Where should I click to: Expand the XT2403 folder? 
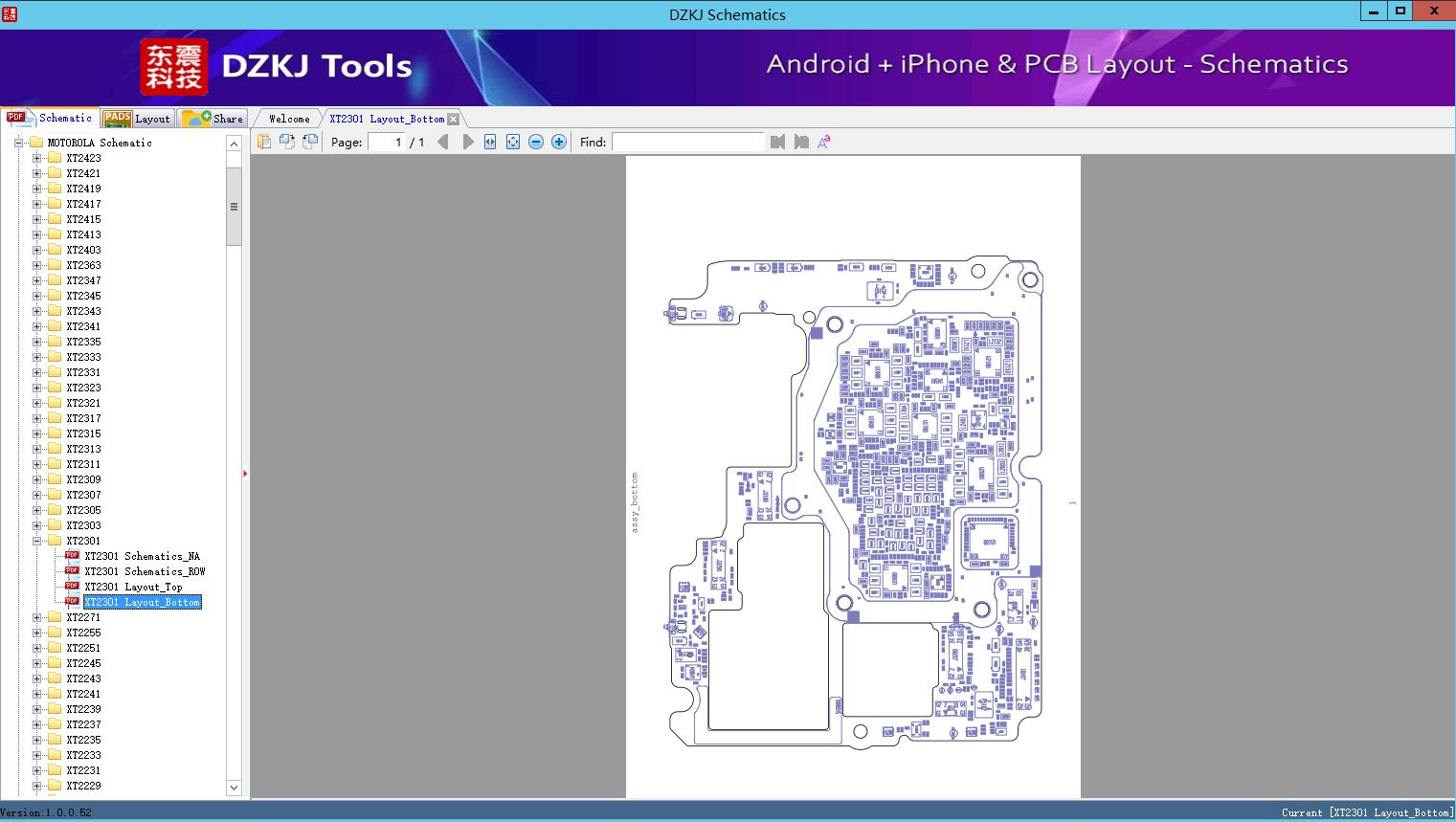tap(36, 250)
